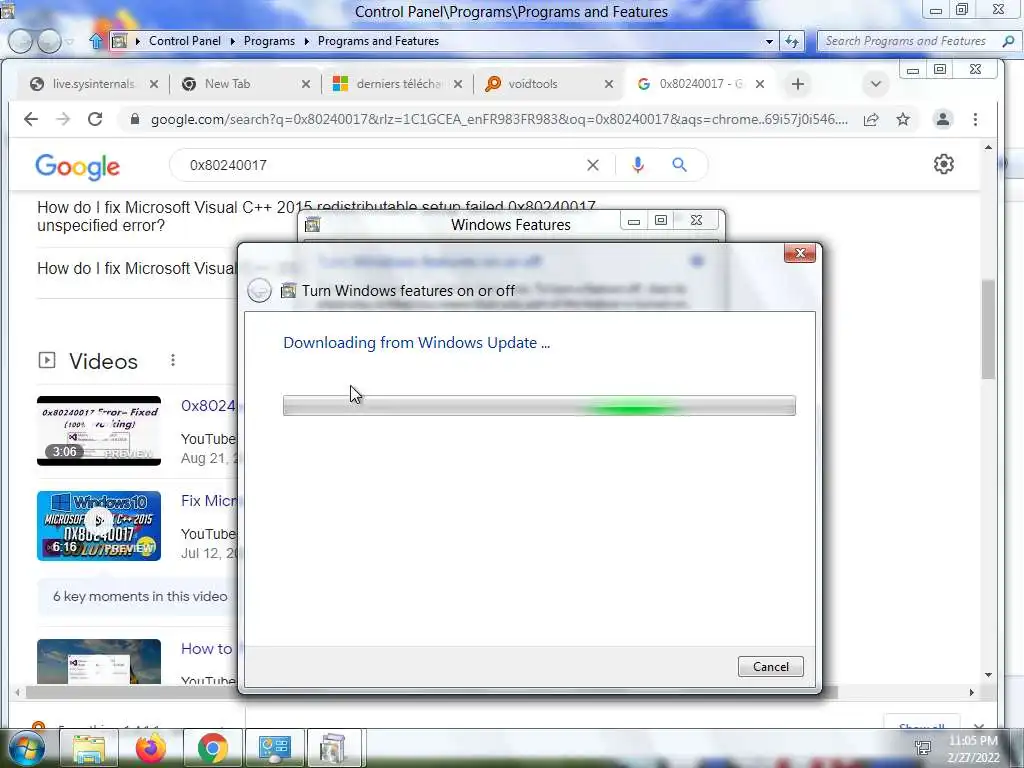Reload the Google search page

95,119
